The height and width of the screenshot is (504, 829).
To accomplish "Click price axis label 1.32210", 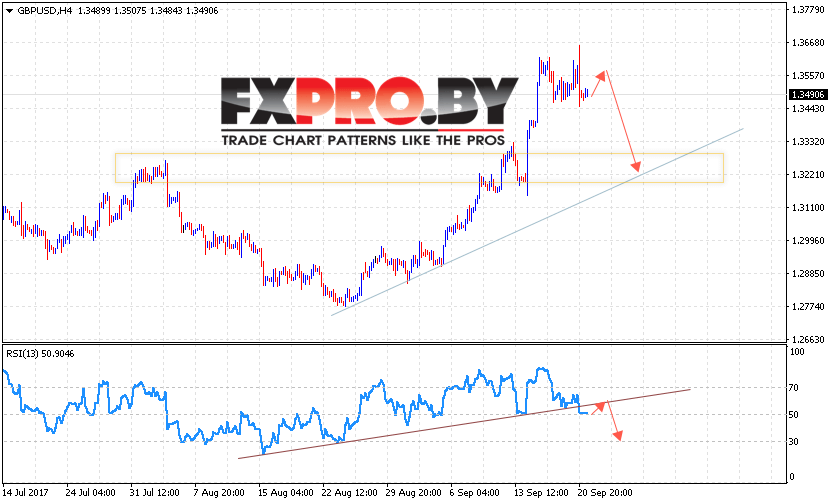I will [808, 175].
